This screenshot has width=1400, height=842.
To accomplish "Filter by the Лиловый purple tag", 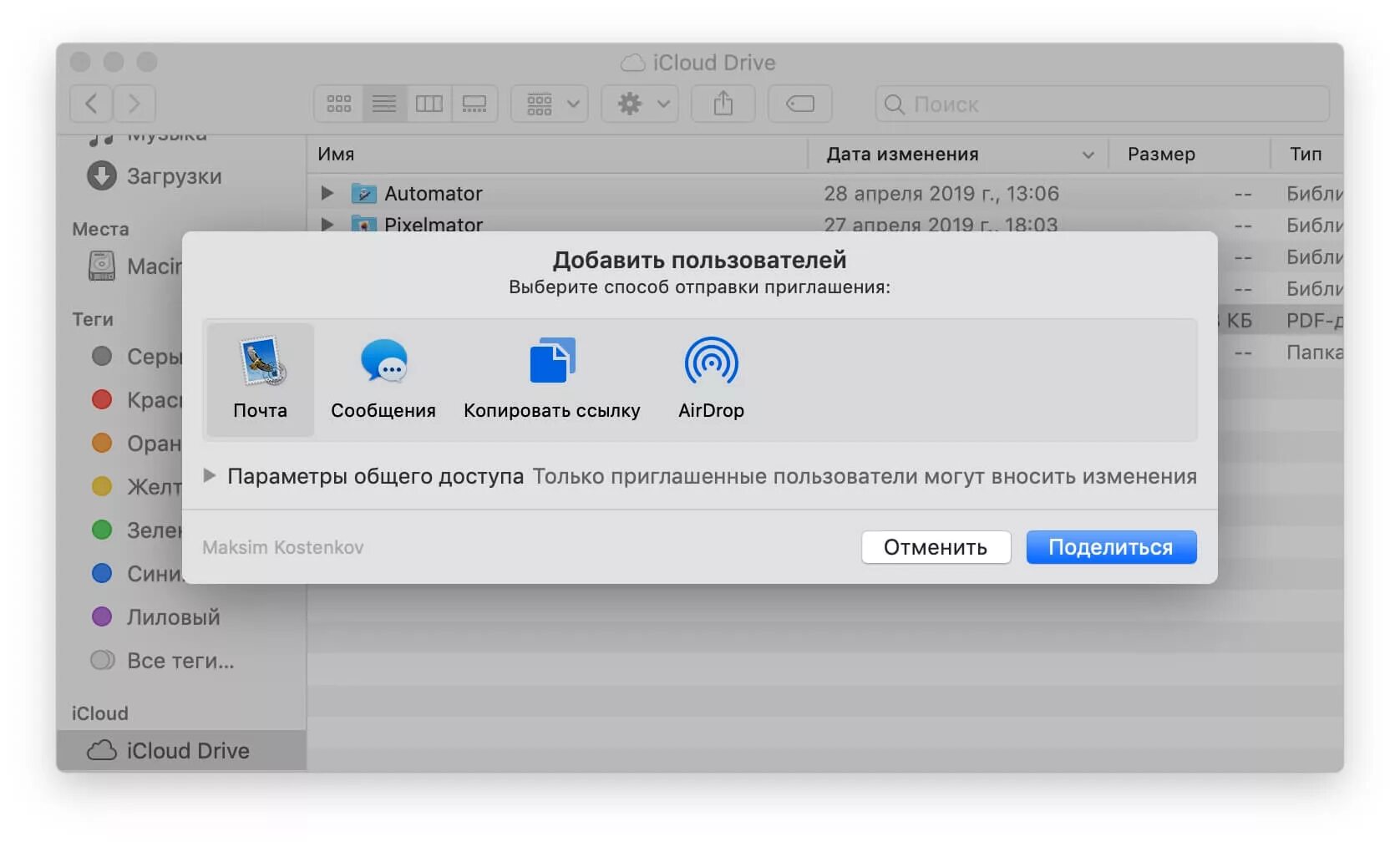I will (x=155, y=617).
